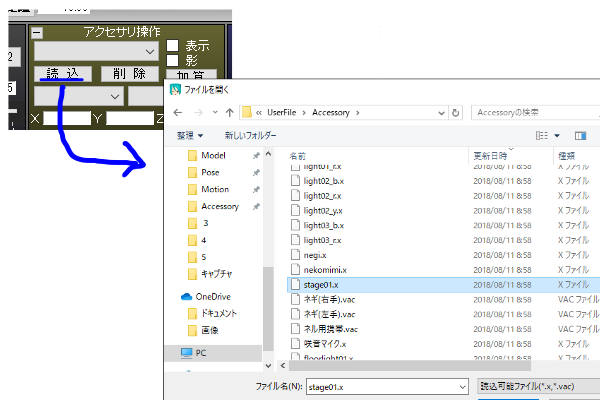Click the Miku icon in dialog title bar
The height and width of the screenshot is (400, 600).
click(x=175, y=90)
